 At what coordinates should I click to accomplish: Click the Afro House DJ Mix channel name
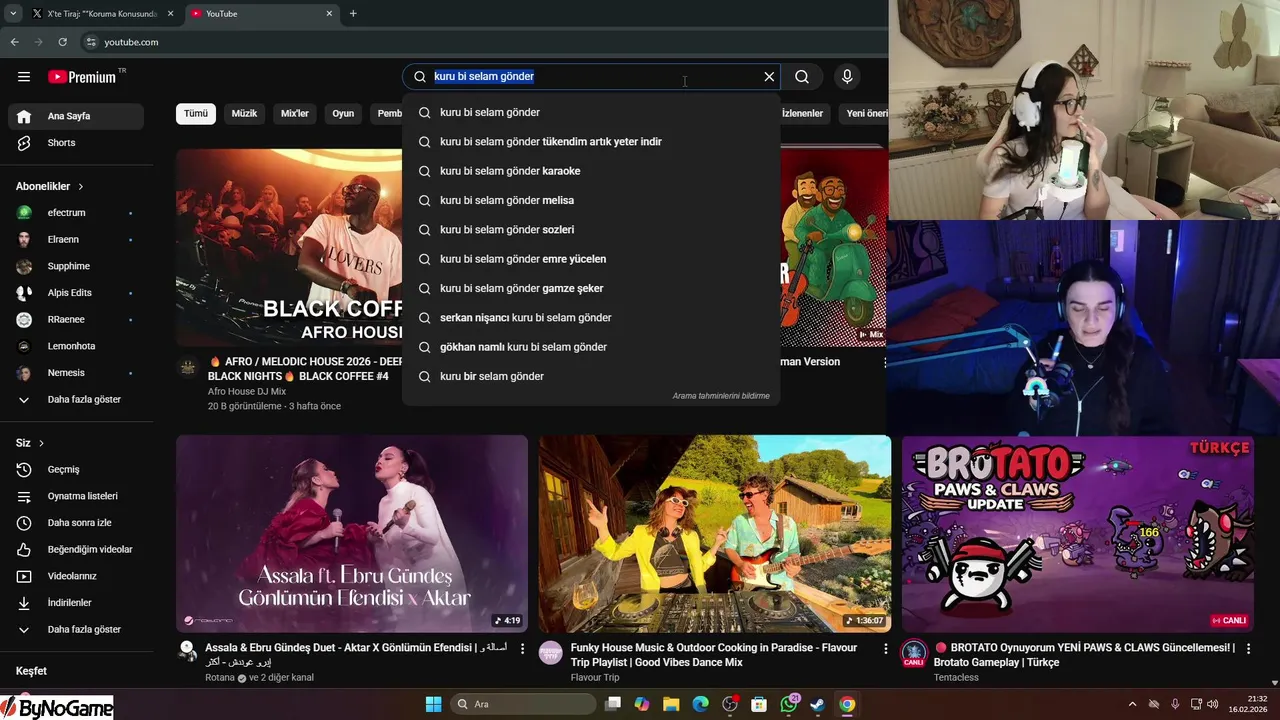247,392
